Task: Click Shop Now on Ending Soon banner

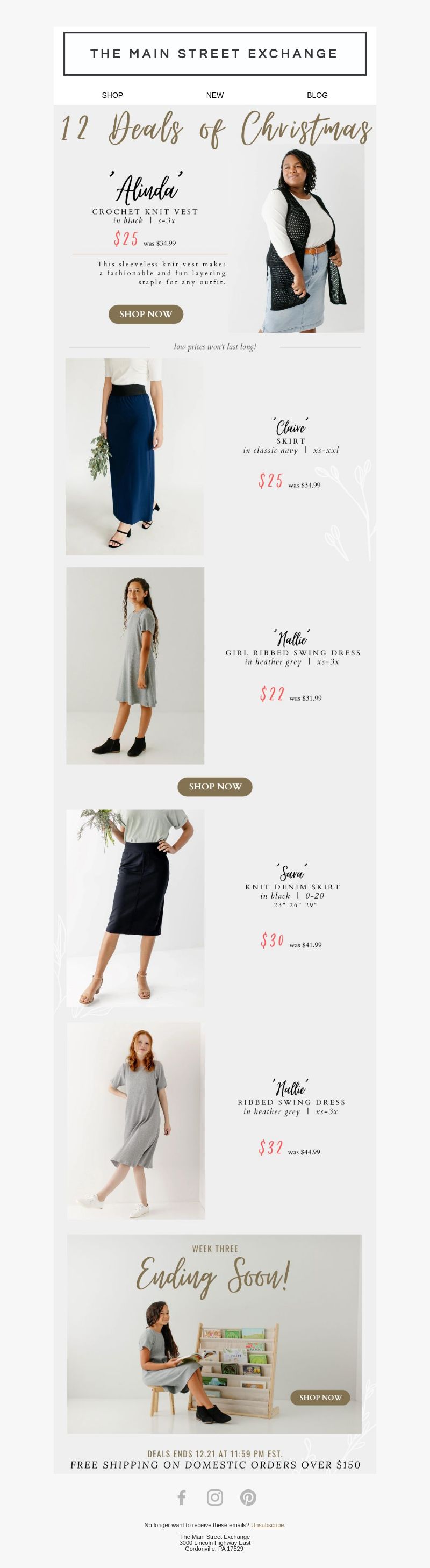Action: (x=320, y=1397)
